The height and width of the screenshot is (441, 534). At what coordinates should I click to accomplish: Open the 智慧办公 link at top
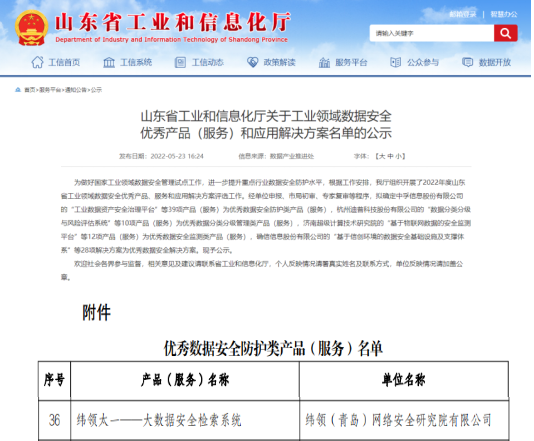(504, 14)
